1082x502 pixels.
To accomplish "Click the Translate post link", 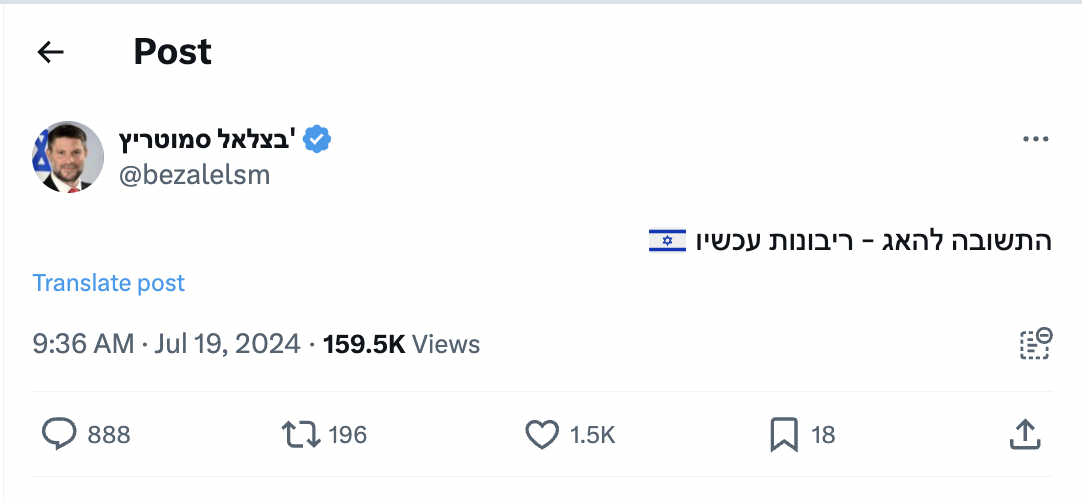I will pos(108,283).
